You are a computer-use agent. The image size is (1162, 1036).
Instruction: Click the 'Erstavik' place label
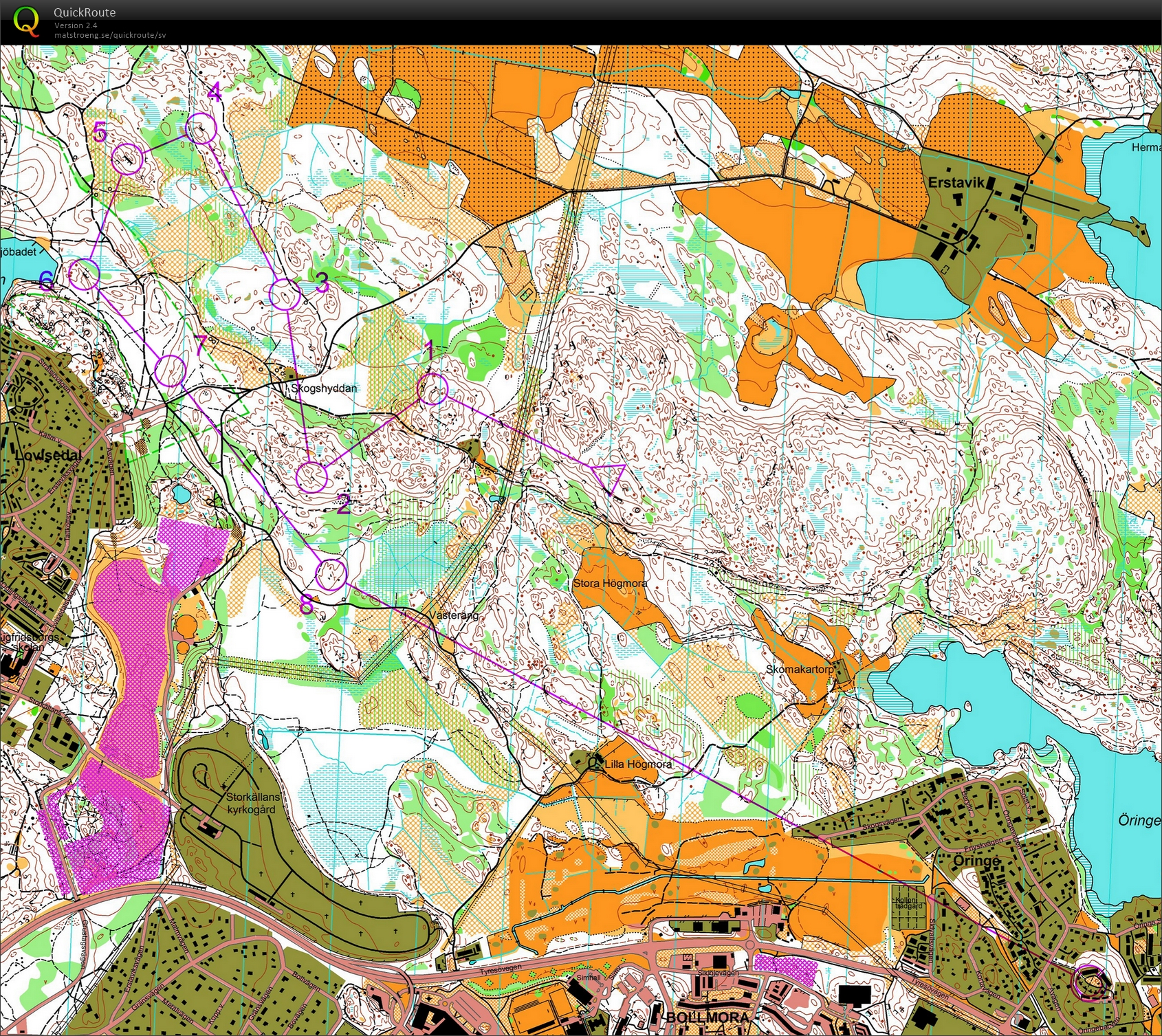(956, 183)
